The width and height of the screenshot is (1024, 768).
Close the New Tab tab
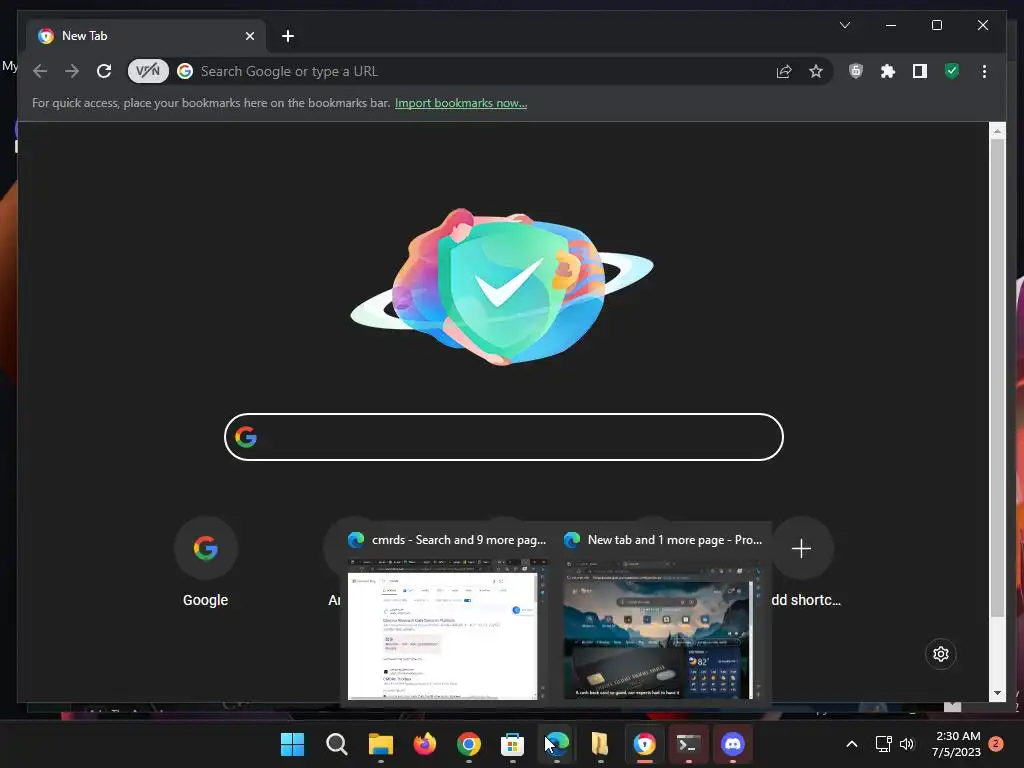(x=249, y=36)
